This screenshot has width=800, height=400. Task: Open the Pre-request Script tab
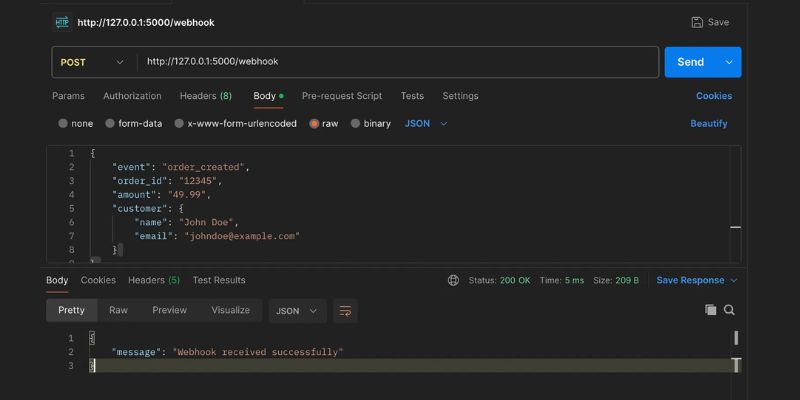coord(342,96)
